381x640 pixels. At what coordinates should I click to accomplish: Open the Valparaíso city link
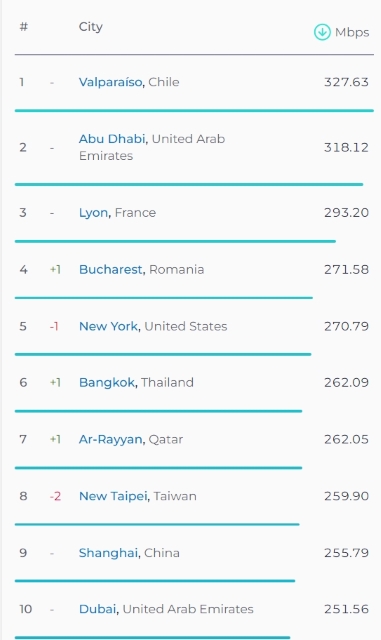[x=110, y=82]
